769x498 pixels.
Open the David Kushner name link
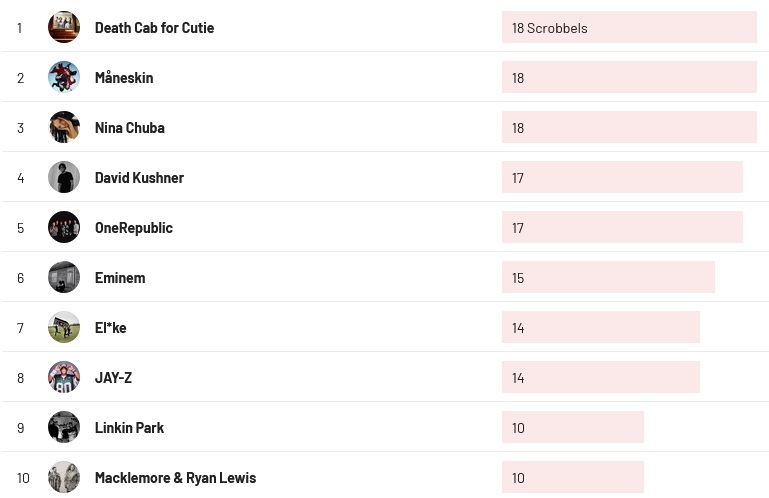coord(139,178)
